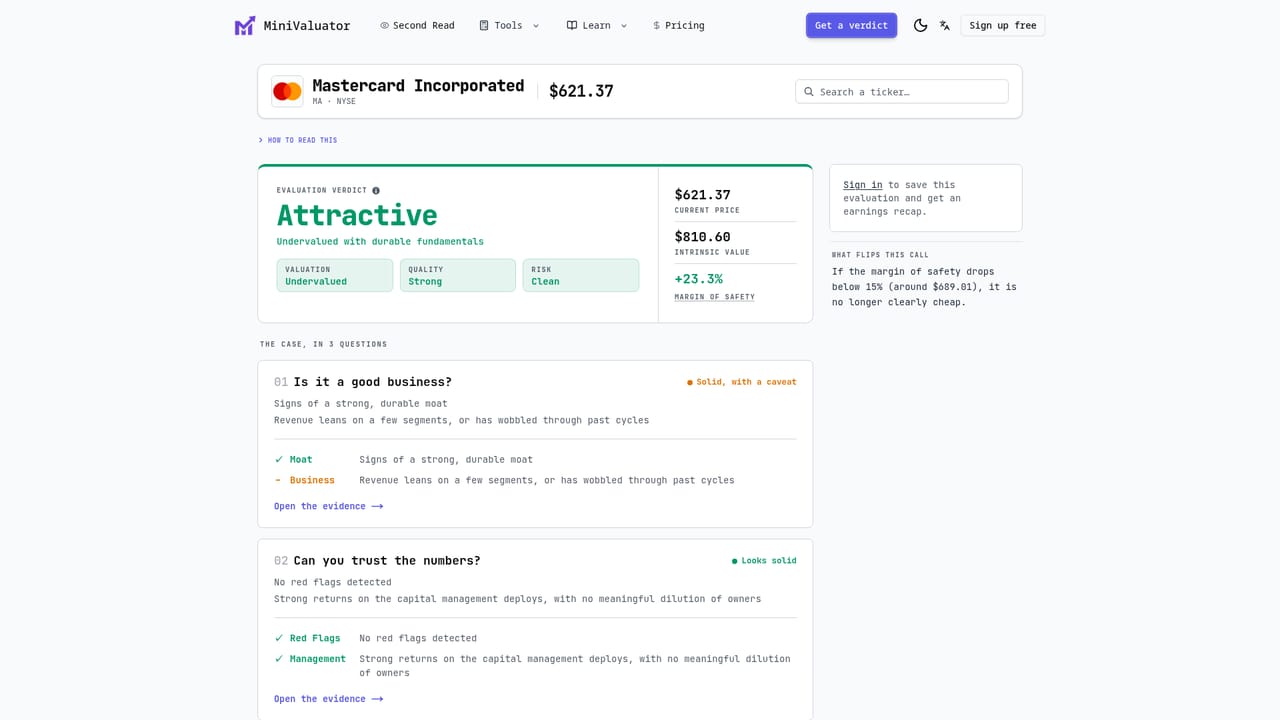Click the search magnifier icon
Screen dimensions: 1280x720
pyautogui.click(x=809, y=92)
